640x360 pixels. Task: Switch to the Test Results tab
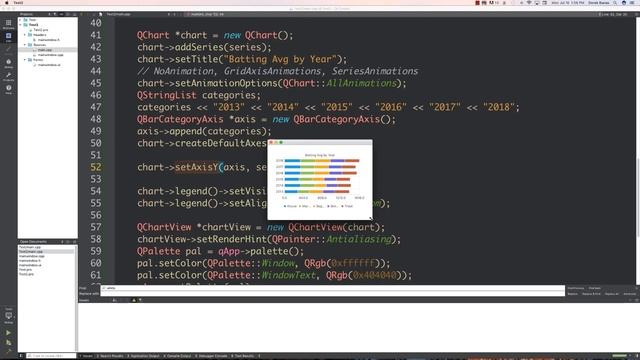click(243, 356)
